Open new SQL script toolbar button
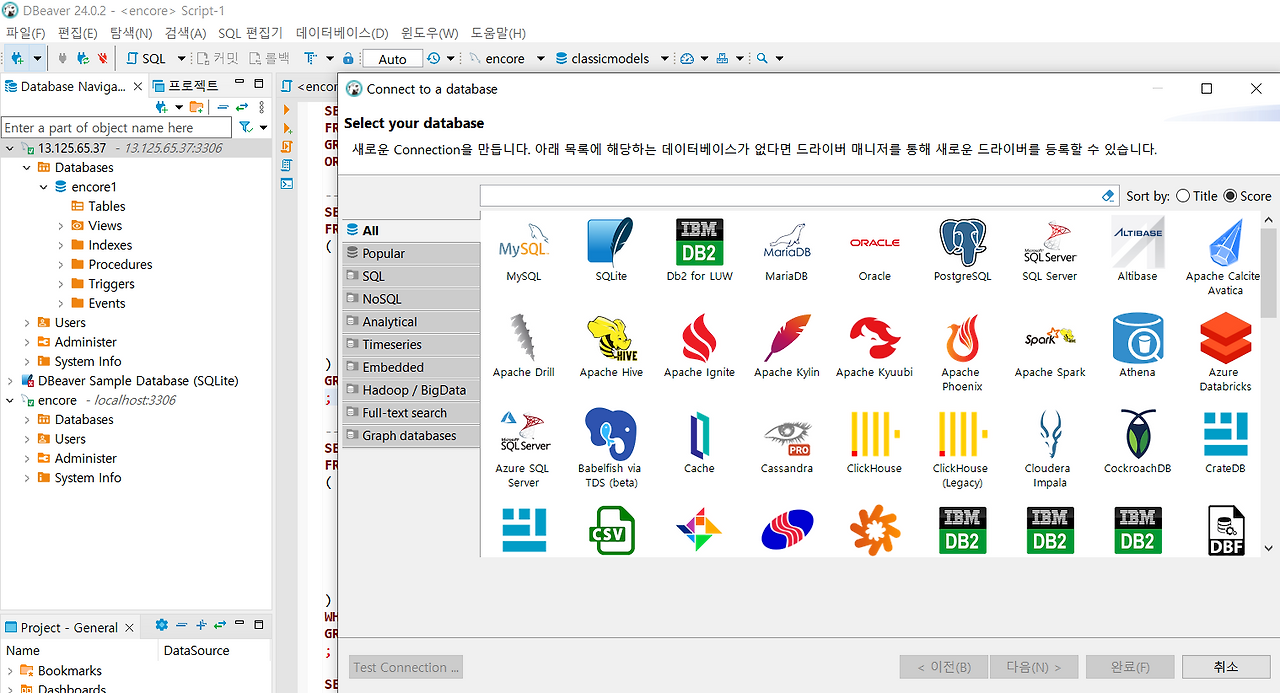The width and height of the screenshot is (1280, 693). point(147,58)
